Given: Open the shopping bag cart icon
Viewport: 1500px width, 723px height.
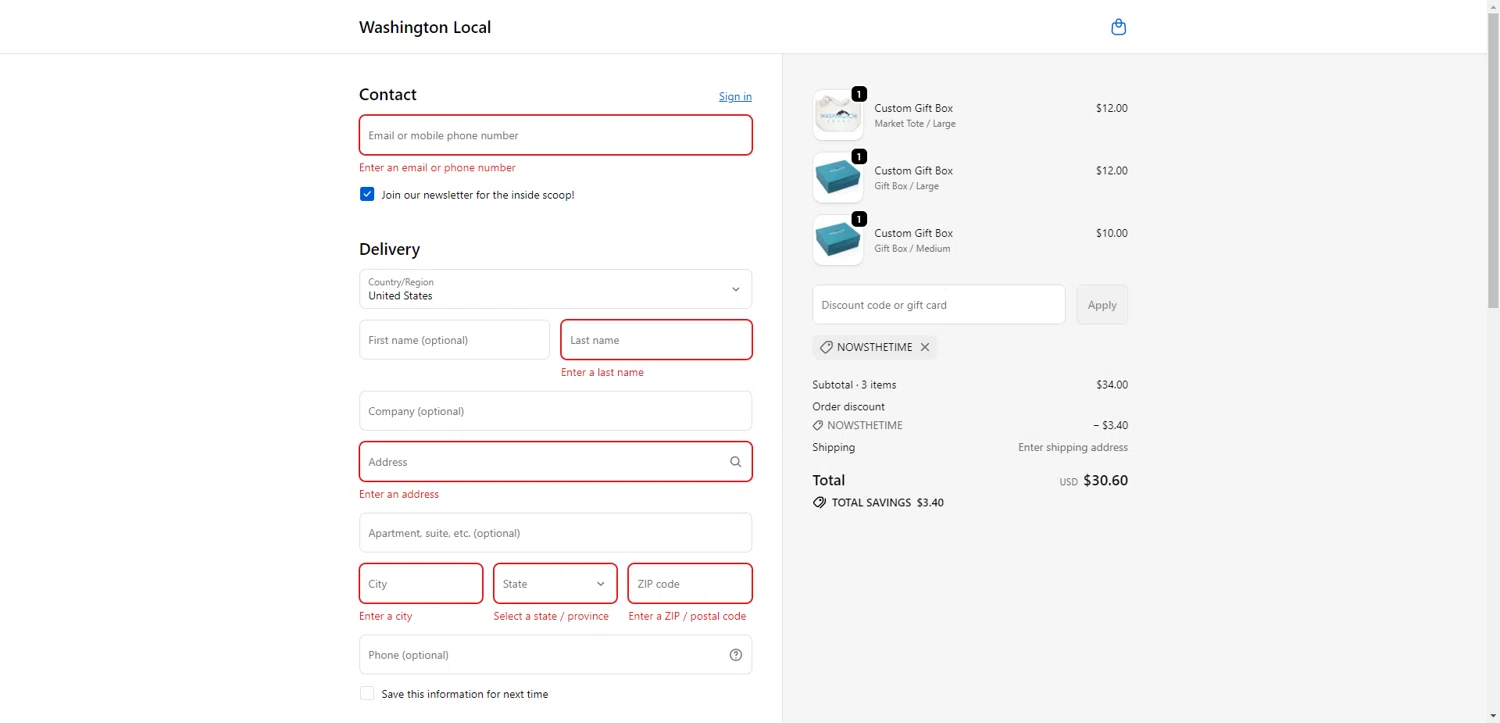Looking at the screenshot, I should pos(1119,27).
